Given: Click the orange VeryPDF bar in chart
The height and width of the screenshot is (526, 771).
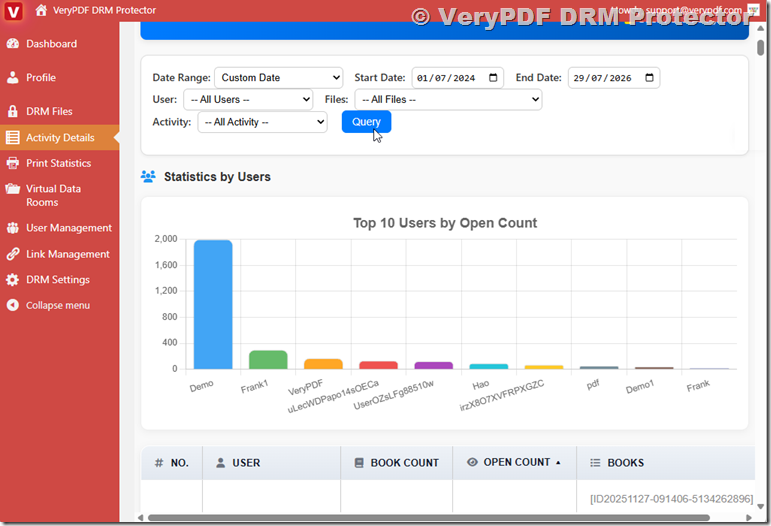Looking at the screenshot, I should 323,364.
